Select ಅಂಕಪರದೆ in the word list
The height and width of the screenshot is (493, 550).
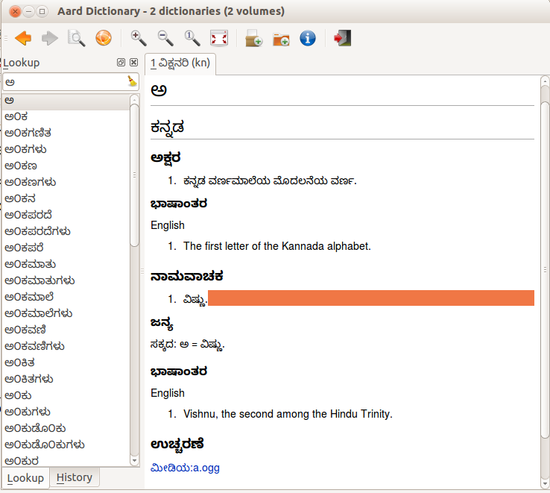click(x=66, y=215)
